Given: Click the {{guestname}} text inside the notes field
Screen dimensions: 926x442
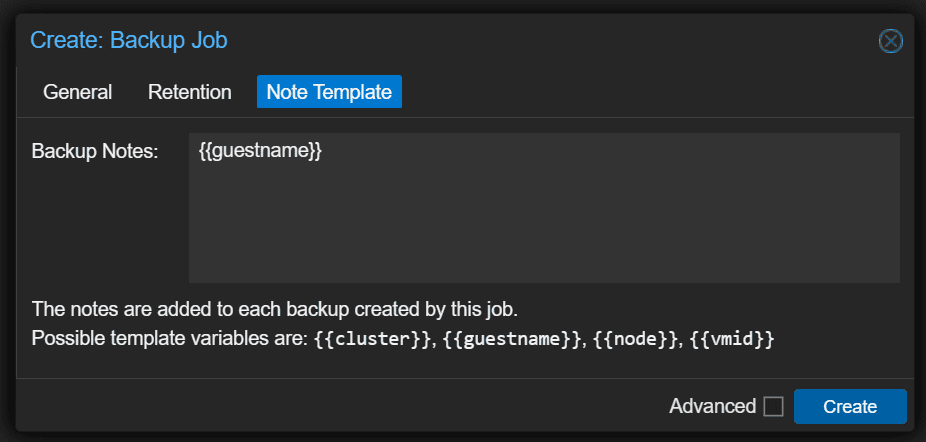Looking at the screenshot, I should [260, 152].
